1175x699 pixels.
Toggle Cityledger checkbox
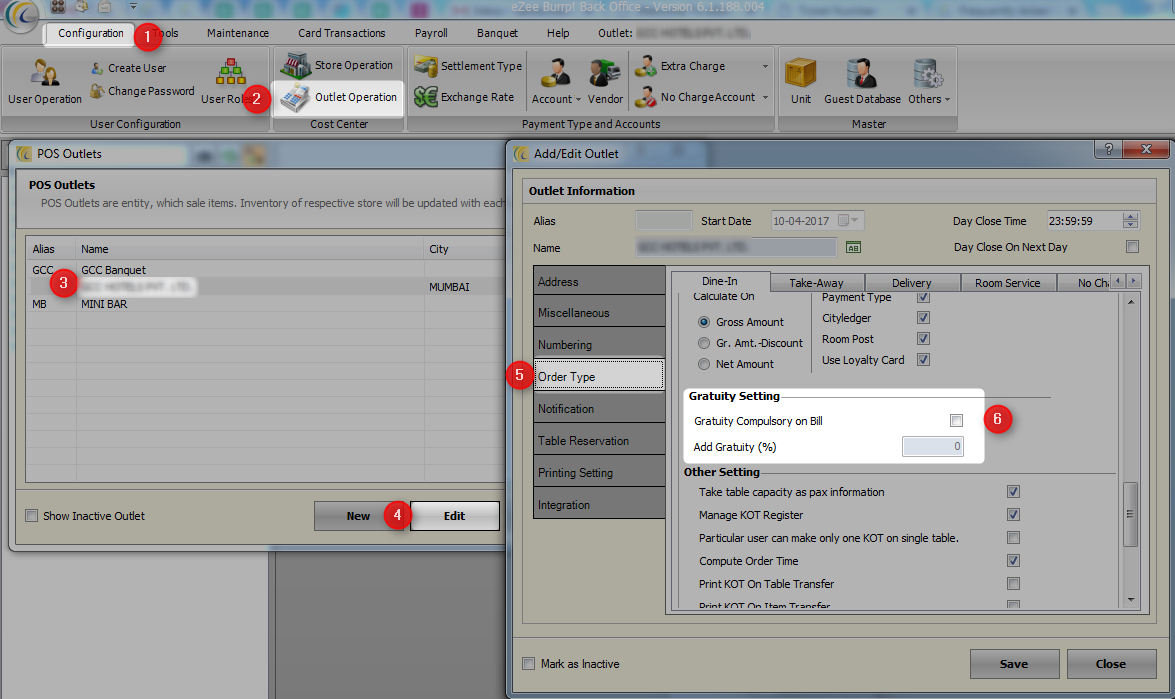tap(923, 318)
